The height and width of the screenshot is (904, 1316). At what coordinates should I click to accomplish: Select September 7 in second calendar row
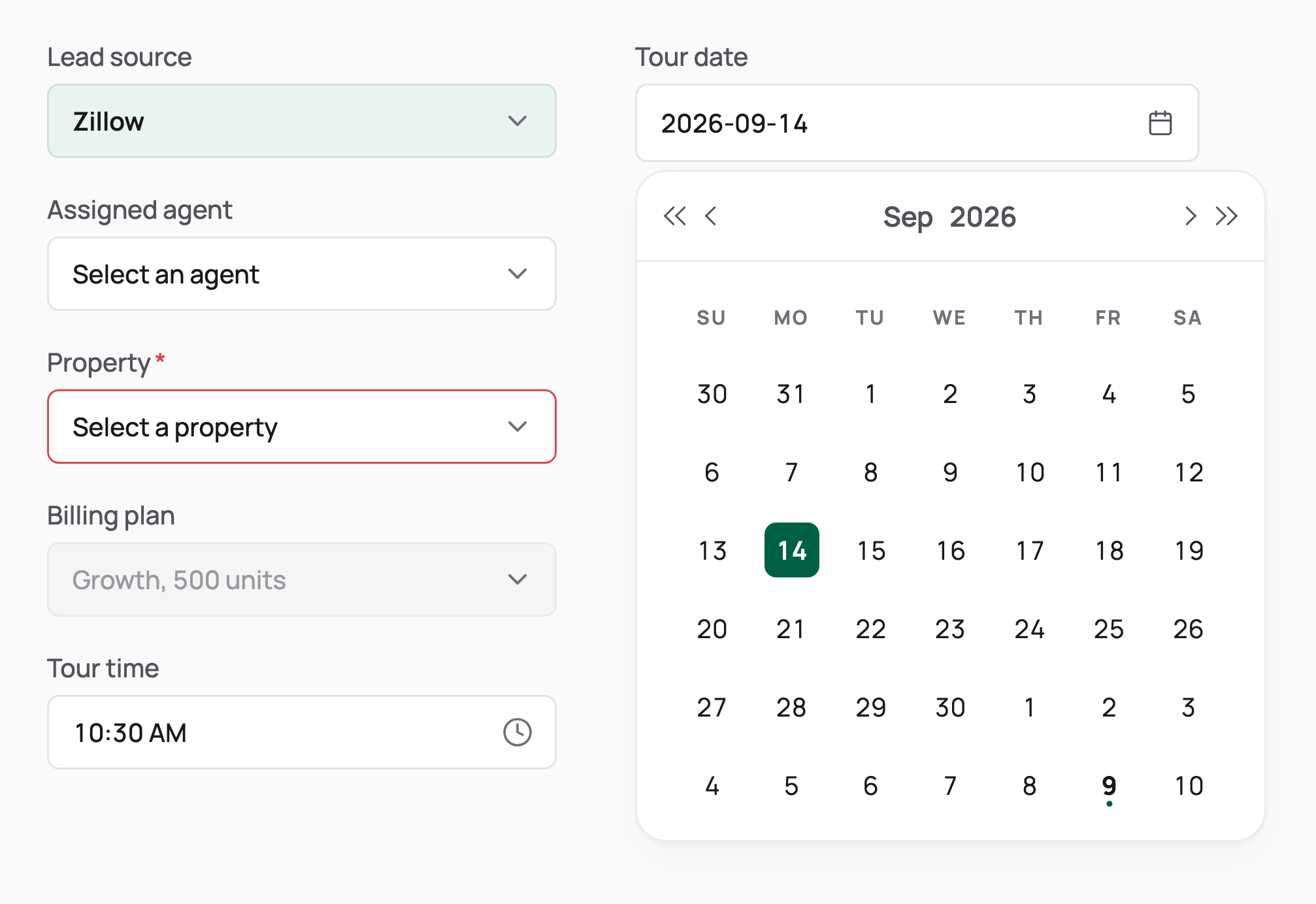pos(791,472)
